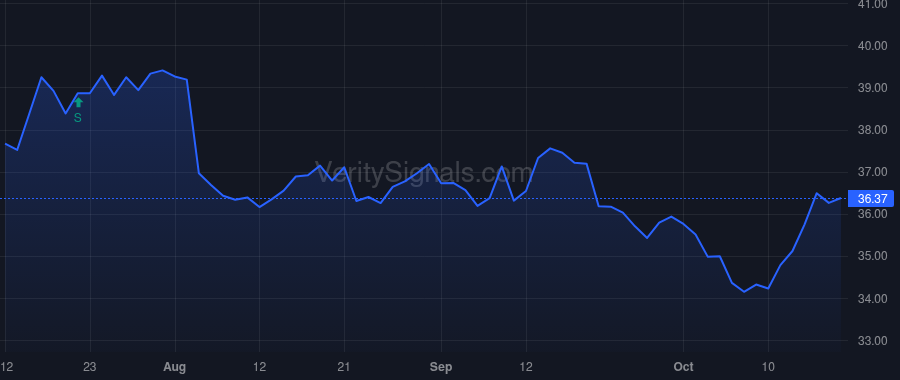Click the Oct date axis label
Screen dimensions: 900x380
pyautogui.click(x=684, y=367)
